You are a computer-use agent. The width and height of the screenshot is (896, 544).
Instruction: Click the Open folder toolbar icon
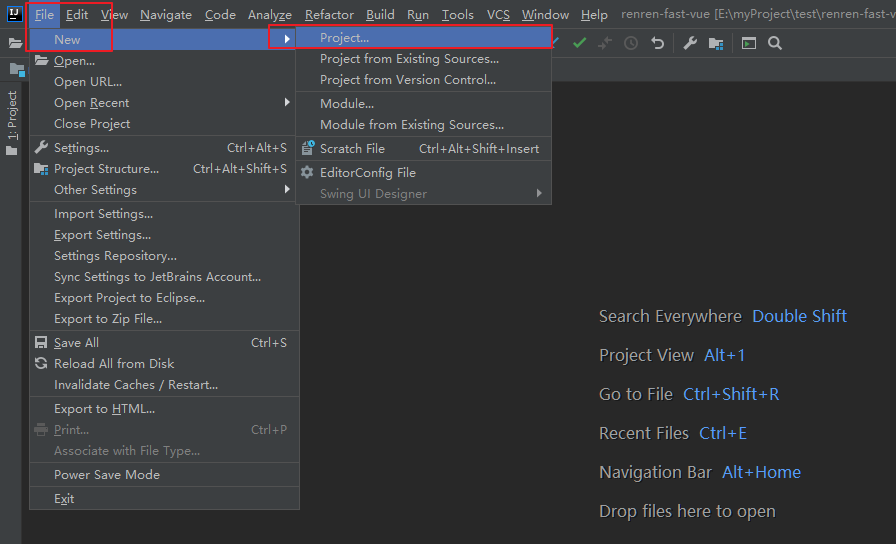15,43
